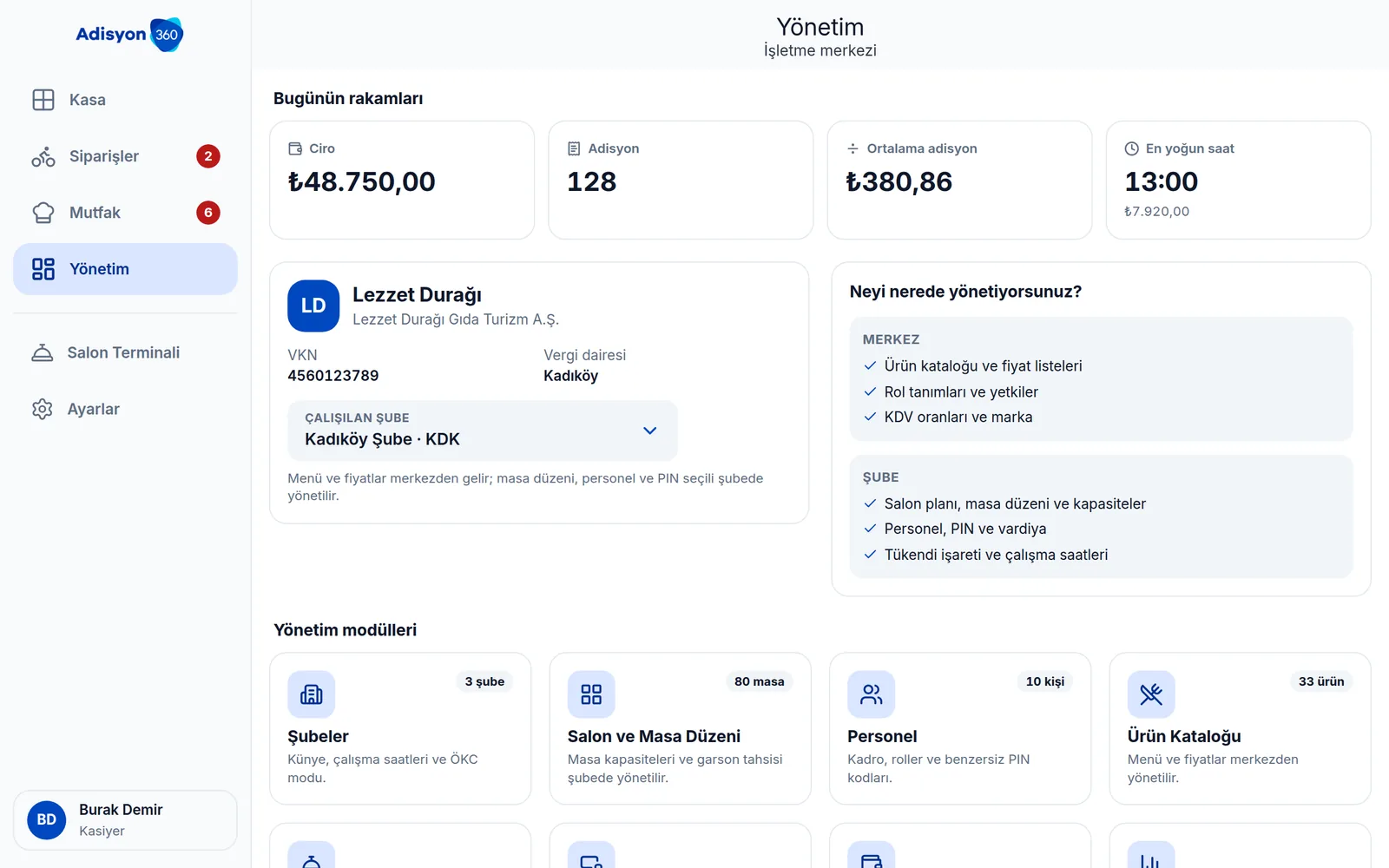This screenshot has width=1389, height=868.
Task: Open Burak Demir user profile card
Action: [125, 820]
